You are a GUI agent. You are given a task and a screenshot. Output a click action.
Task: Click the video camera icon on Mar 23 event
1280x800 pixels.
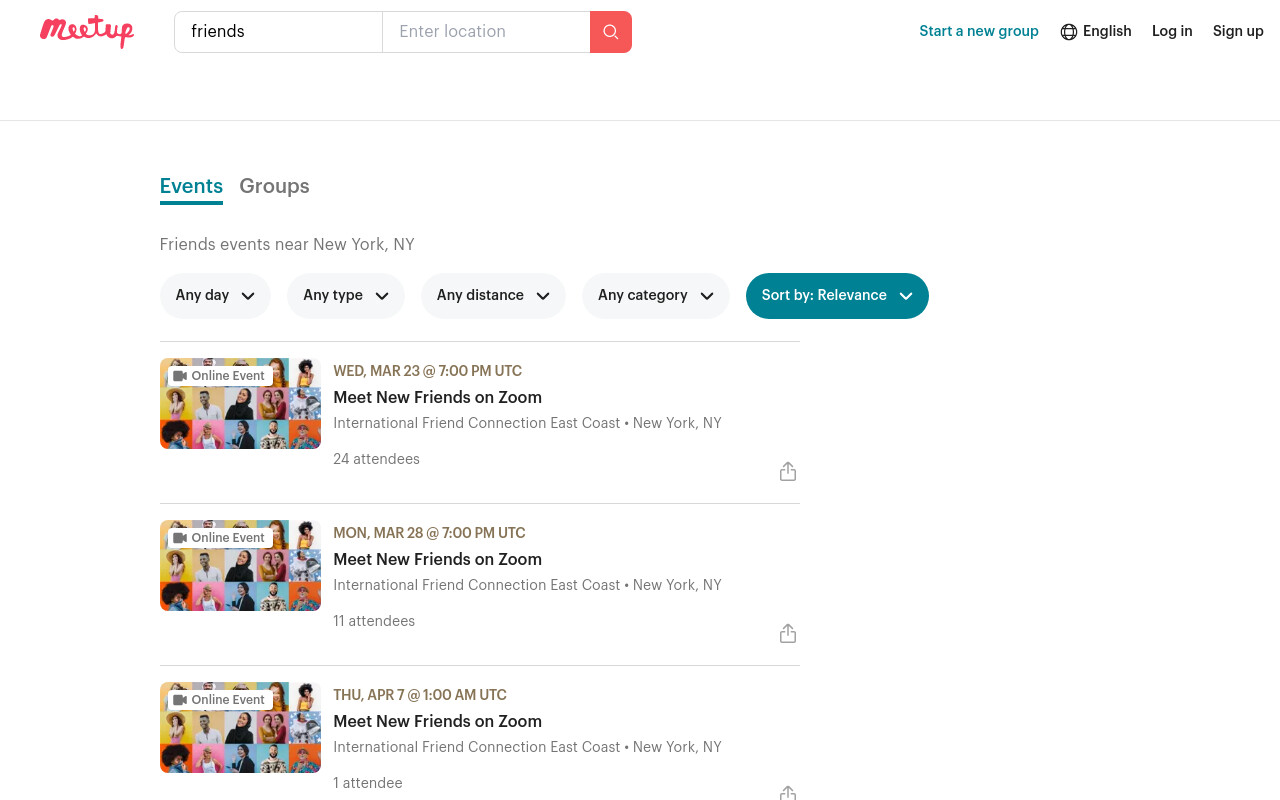[180, 376]
